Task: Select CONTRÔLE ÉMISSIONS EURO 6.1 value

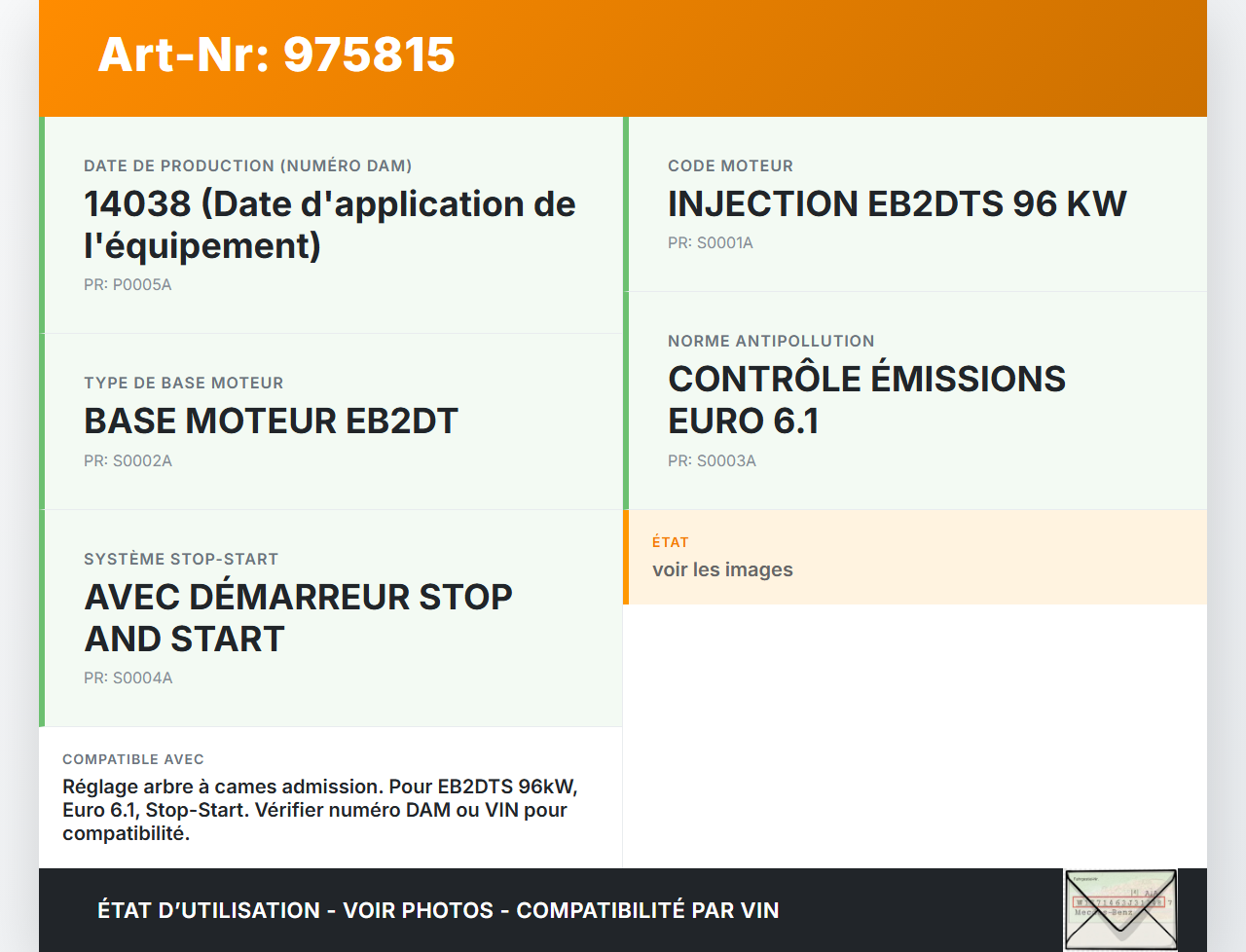Action: tap(866, 400)
